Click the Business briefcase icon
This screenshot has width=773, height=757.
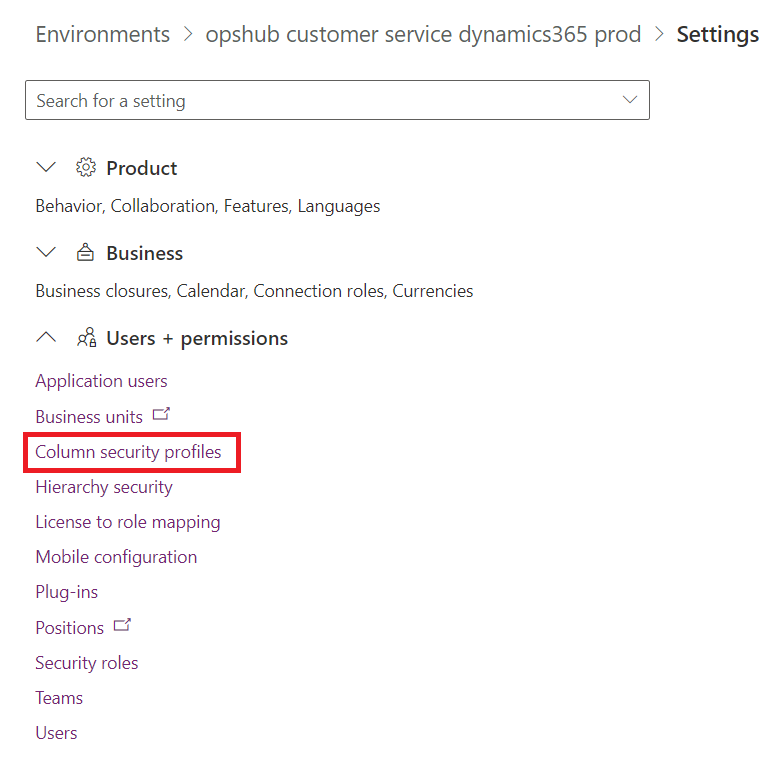point(86,253)
